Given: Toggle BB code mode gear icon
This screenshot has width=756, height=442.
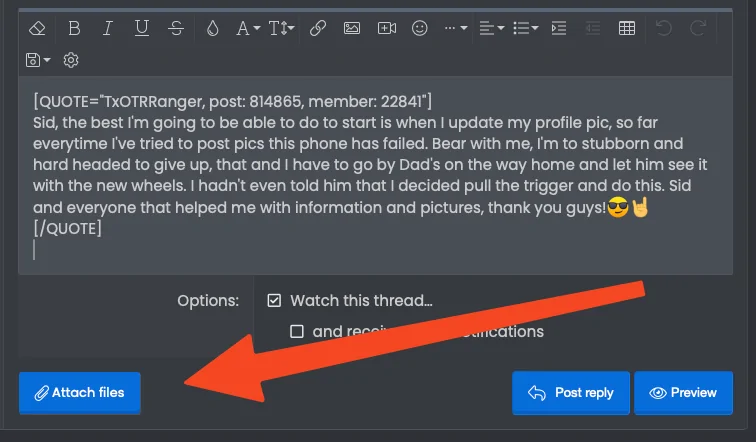Looking at the screenshot, I should [x=71, y=60].
